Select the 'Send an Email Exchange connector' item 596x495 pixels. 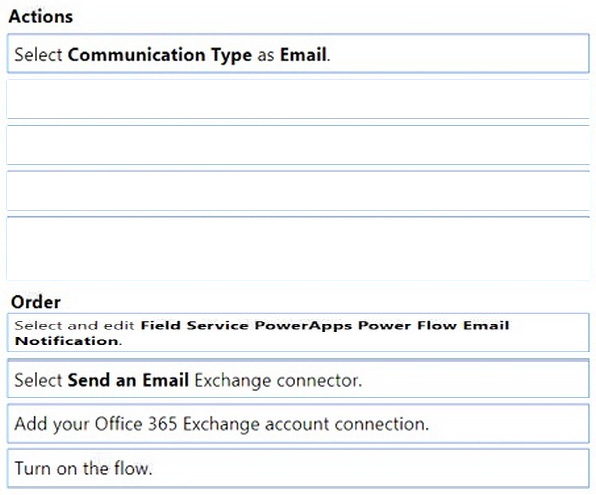point(298,379)
